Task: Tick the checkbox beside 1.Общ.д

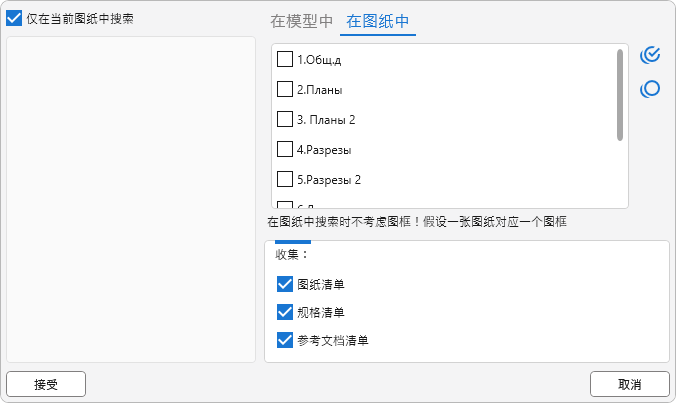Action: [x=285, y=59]
